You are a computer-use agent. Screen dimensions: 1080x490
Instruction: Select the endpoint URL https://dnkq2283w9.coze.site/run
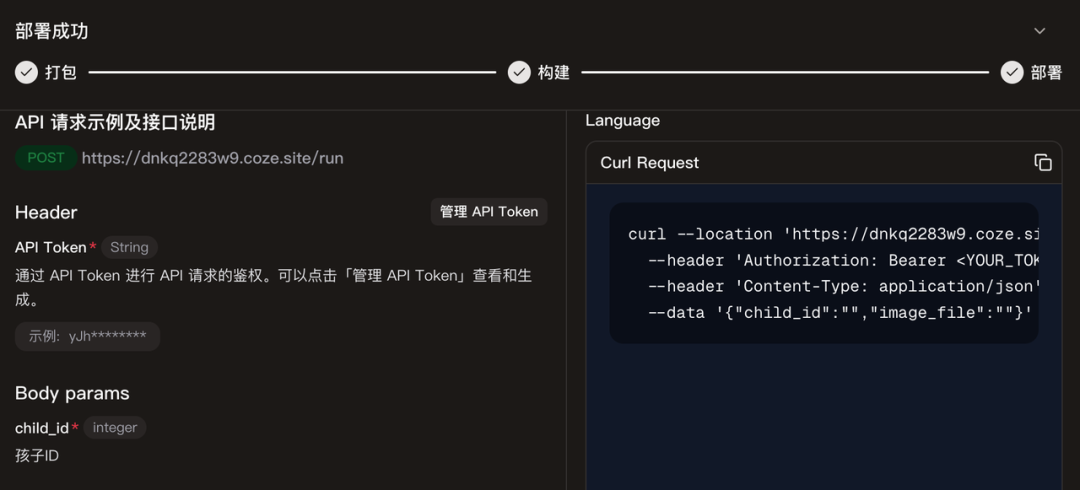pos(213,159)
